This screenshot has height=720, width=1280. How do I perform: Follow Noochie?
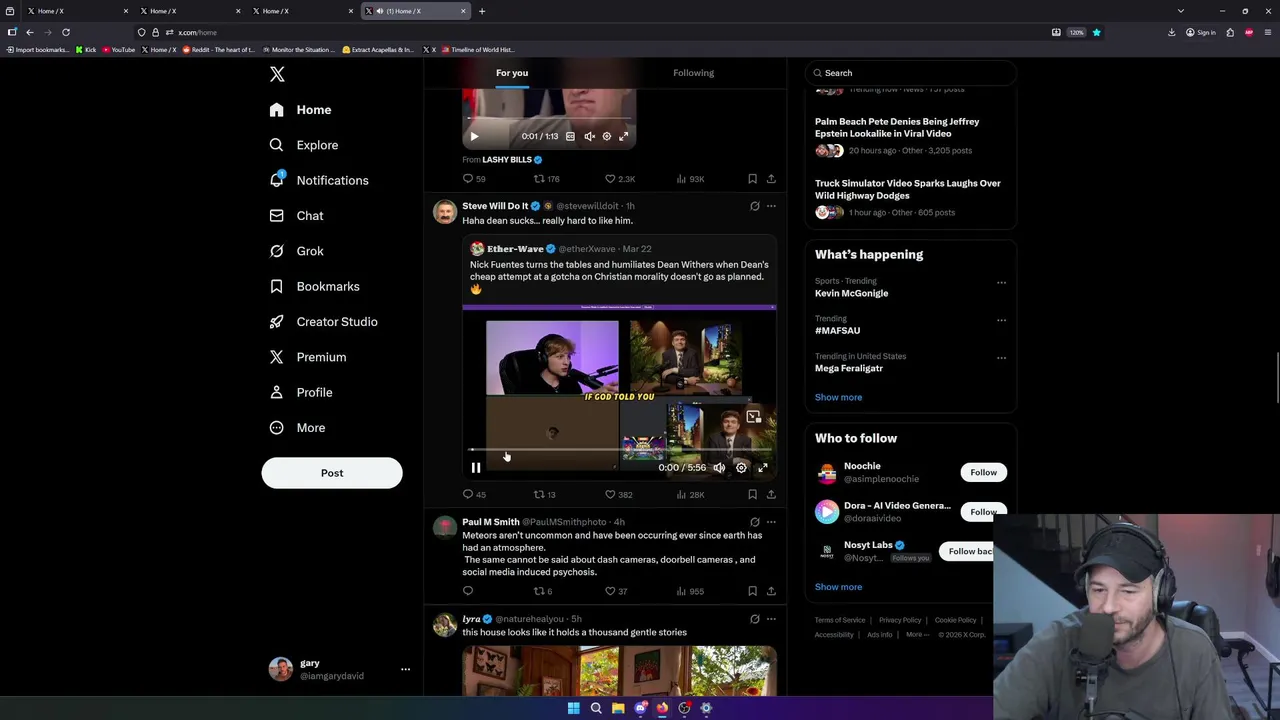pos(983,472)
